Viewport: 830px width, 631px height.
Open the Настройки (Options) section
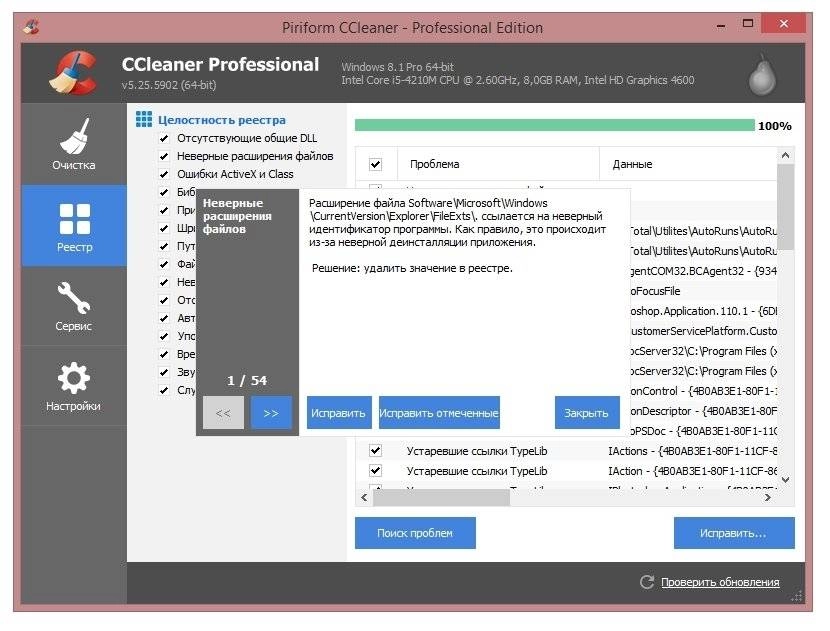point(74,386)
